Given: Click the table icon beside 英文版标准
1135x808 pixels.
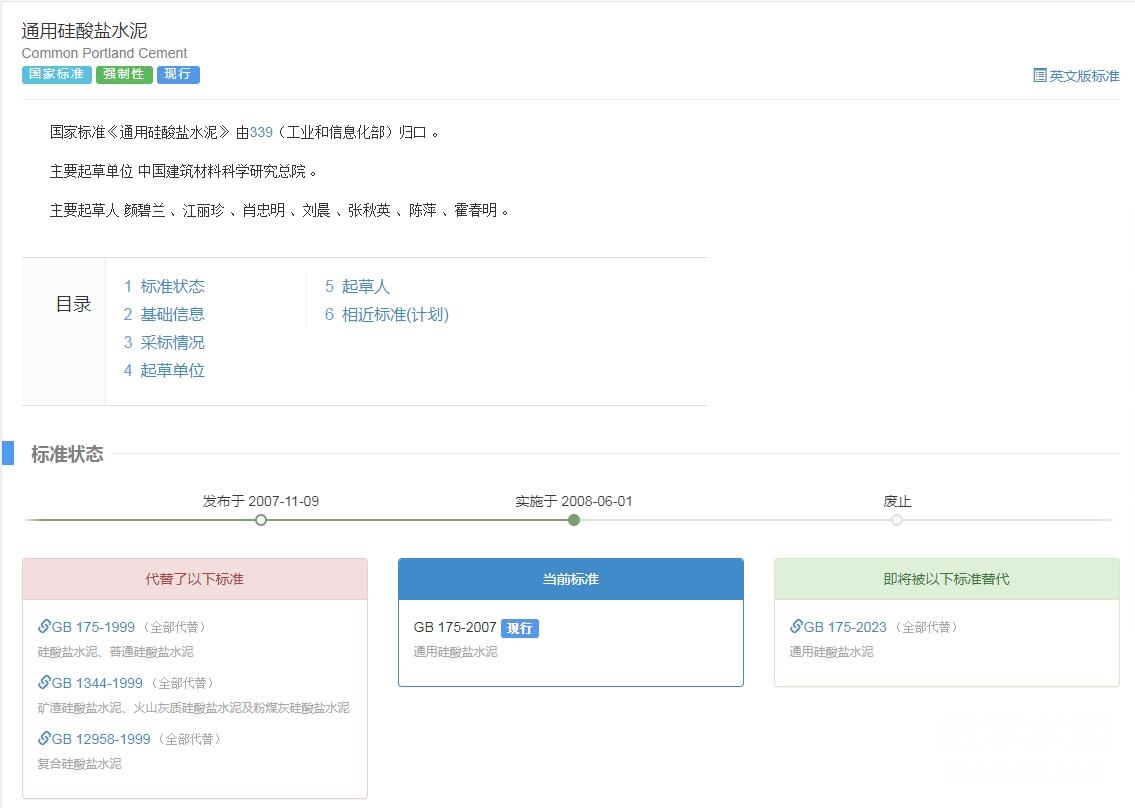Looking at the screenshot, I should pyautogui.click(x=1039, y=76).
